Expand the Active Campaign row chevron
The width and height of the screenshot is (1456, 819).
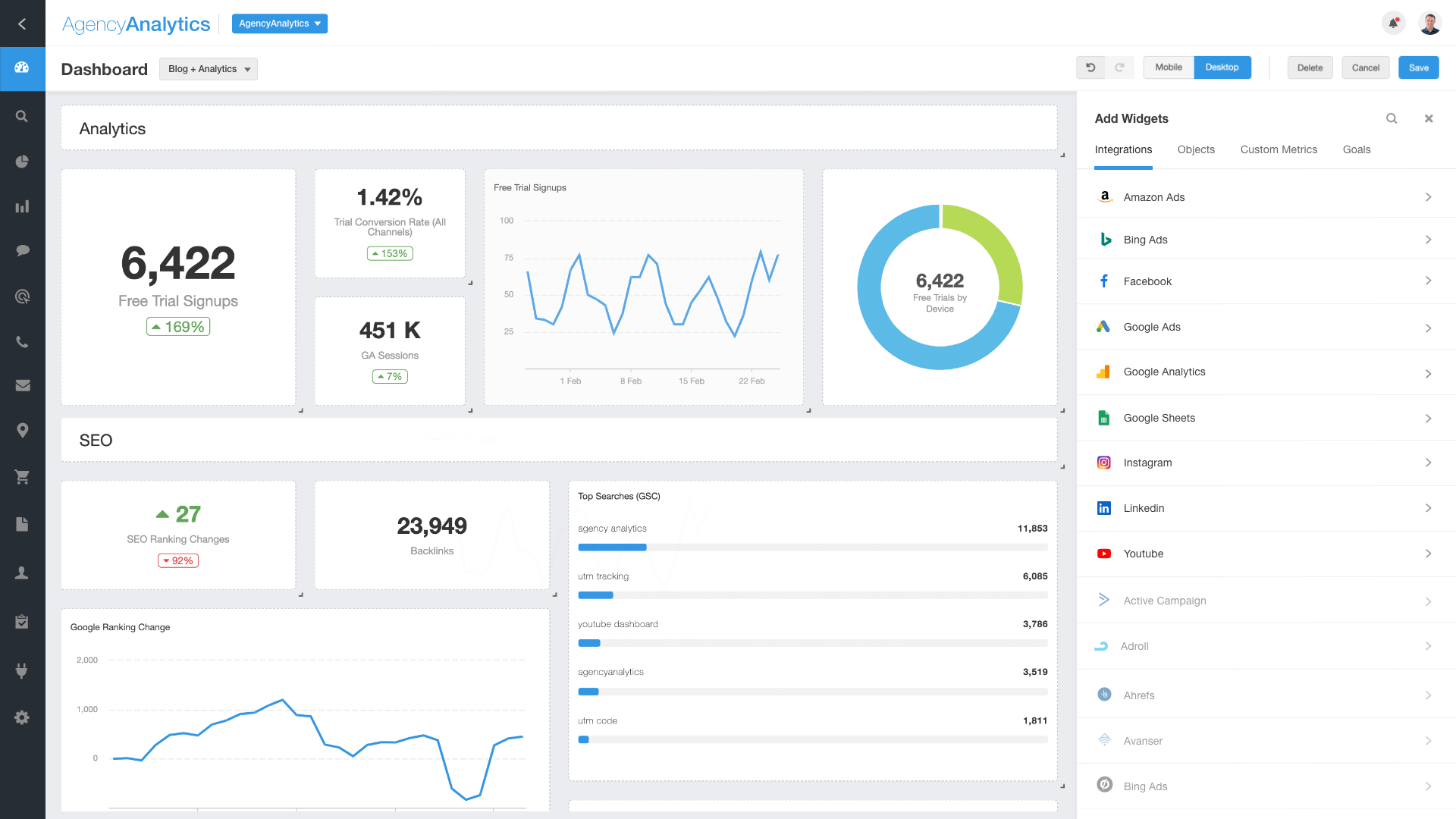[x=1428, y=602]
